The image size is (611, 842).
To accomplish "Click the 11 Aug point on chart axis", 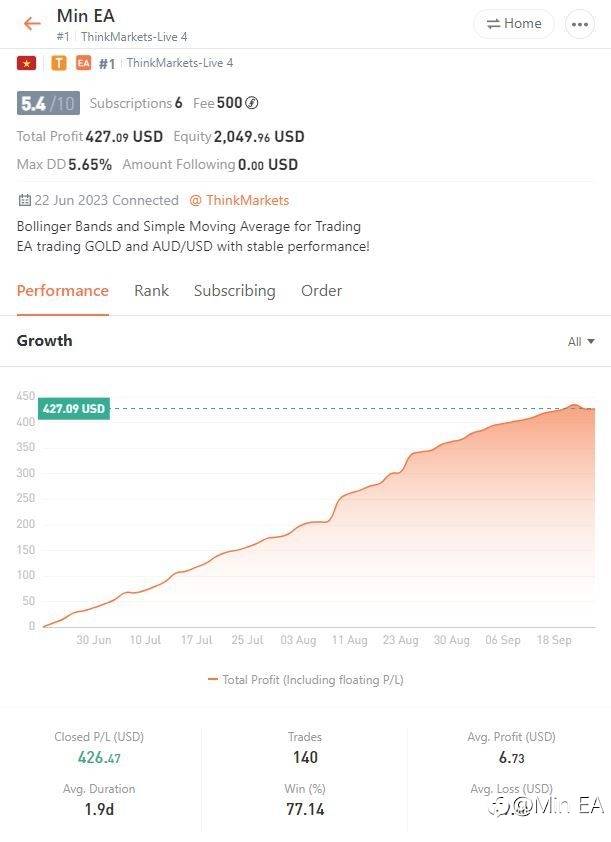I will tap(350, 640).
